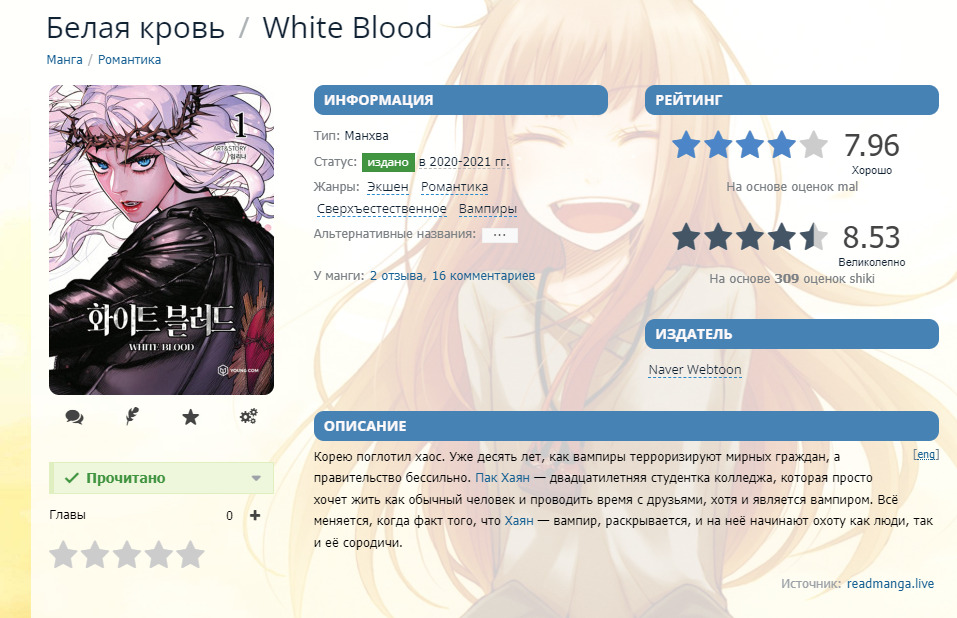Open the White Blood cover image
Viewport: 957px width, 618px height.
click(x=161, y=240)
